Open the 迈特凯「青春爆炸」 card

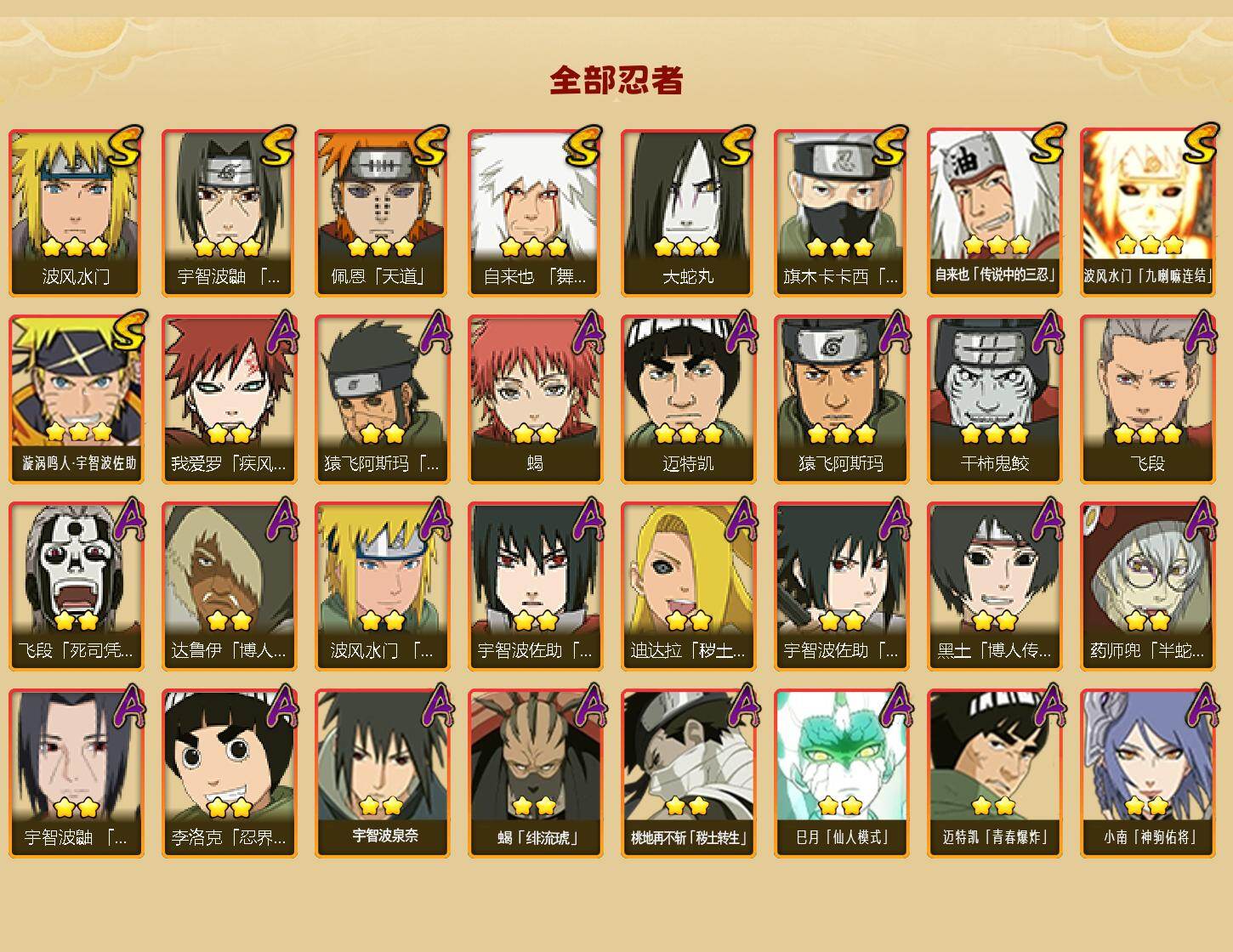(994, 773)
